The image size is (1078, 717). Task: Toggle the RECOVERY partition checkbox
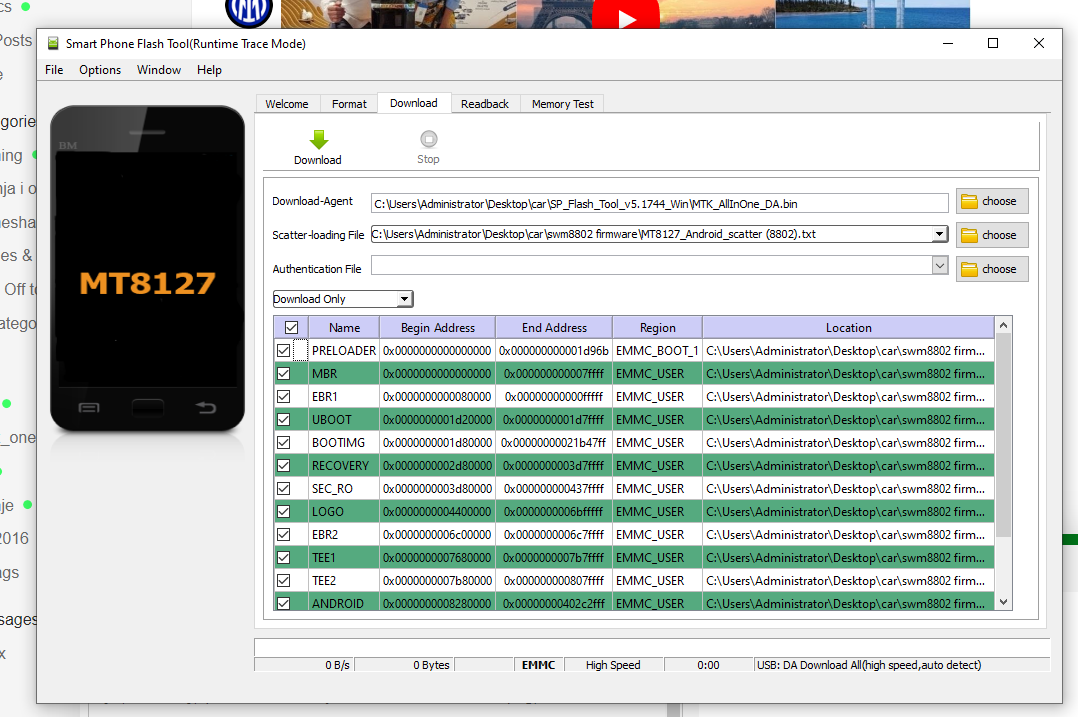click(x=284, y=465)
